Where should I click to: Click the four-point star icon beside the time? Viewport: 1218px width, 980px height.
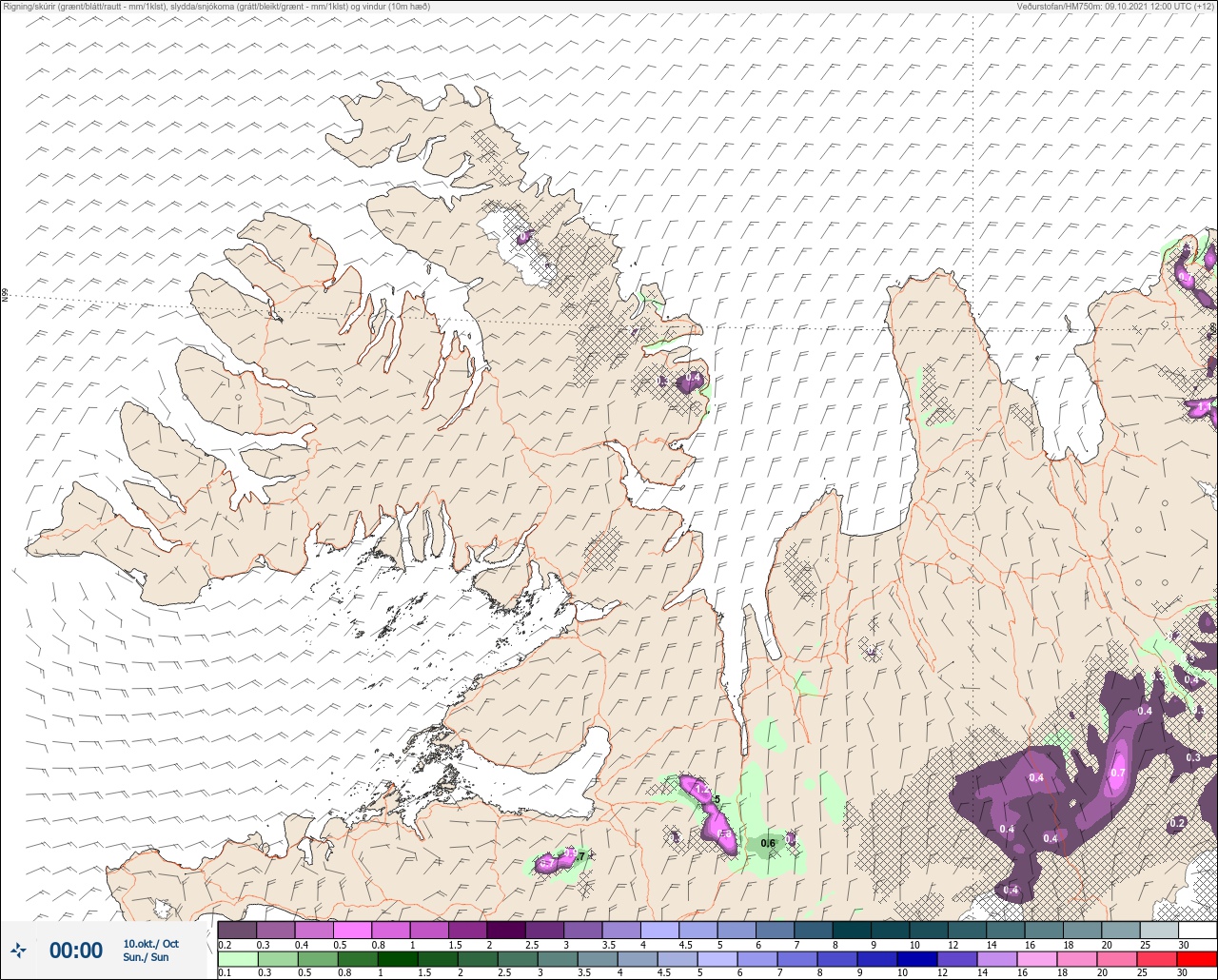18,950
